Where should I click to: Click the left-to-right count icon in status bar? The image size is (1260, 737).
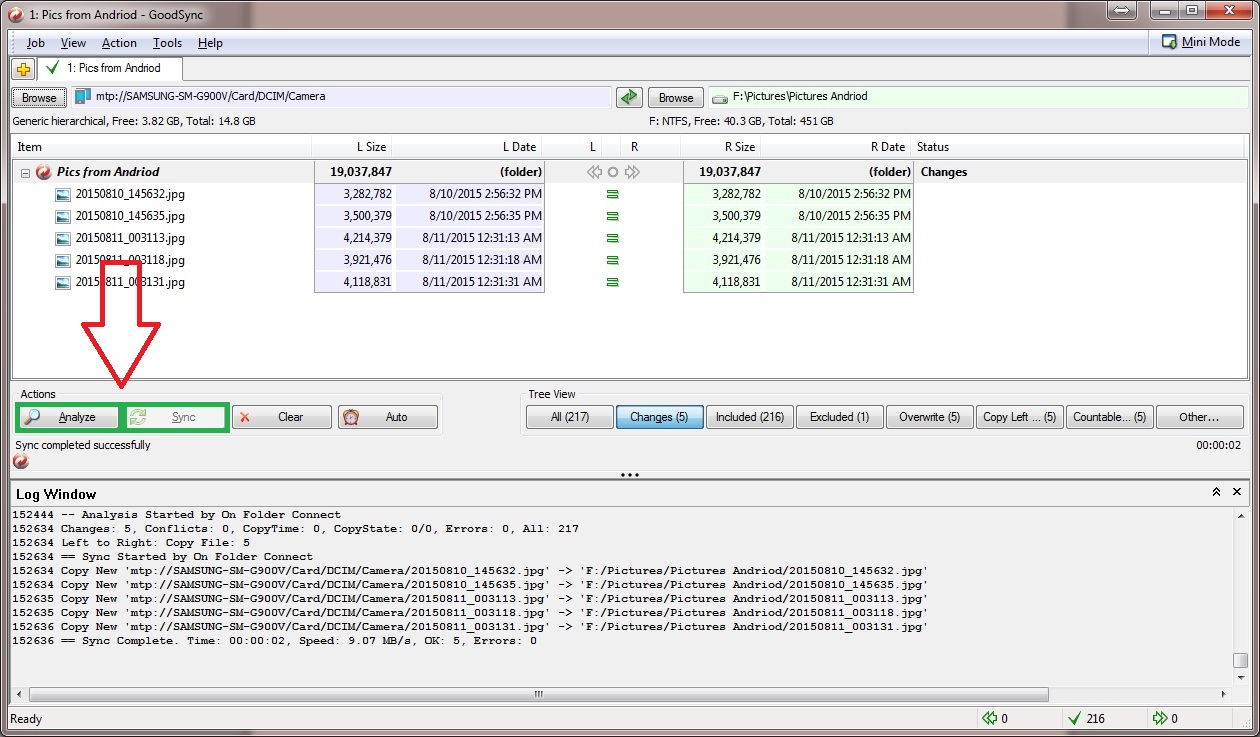pos(1161,718)
